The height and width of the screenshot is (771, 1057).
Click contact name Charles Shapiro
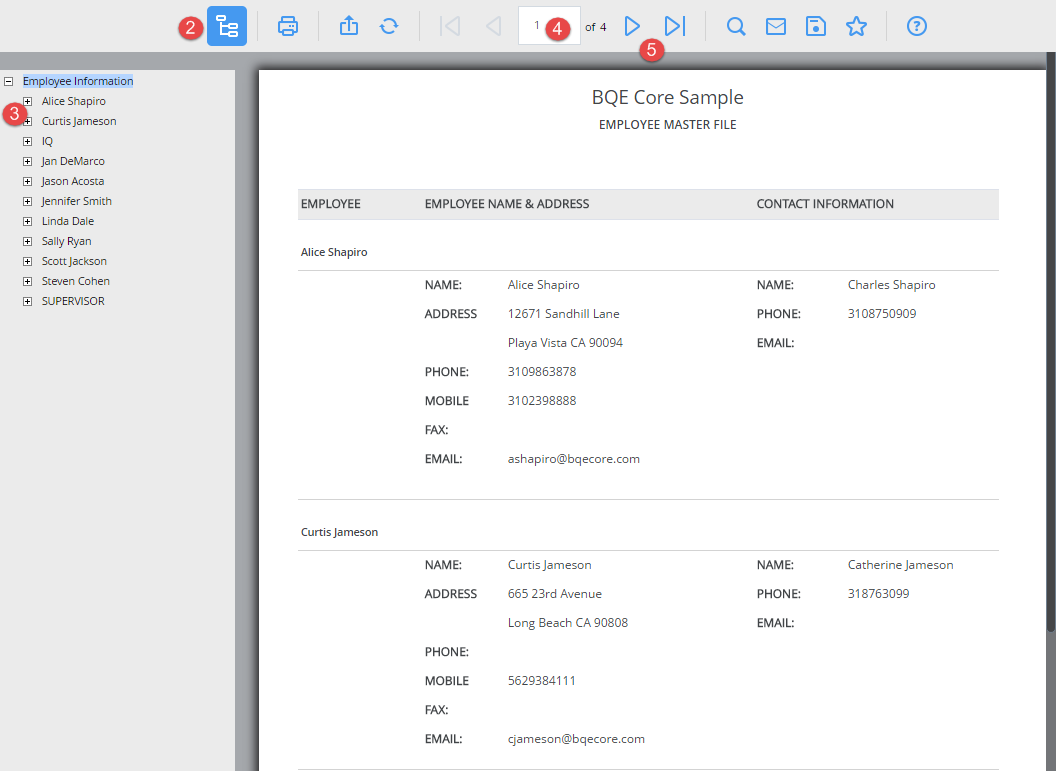point(891,284)
